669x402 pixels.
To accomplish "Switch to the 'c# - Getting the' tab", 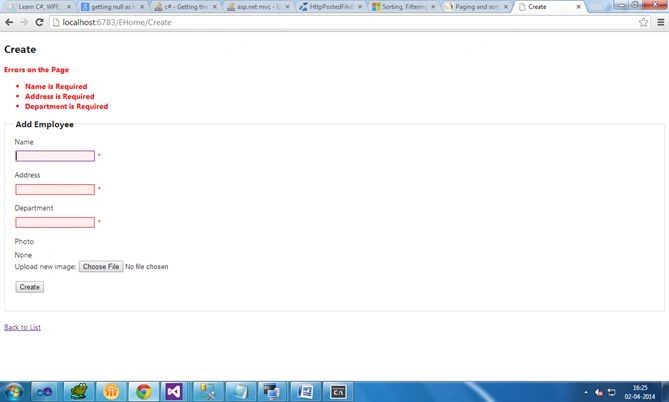I will click(185, 7).
